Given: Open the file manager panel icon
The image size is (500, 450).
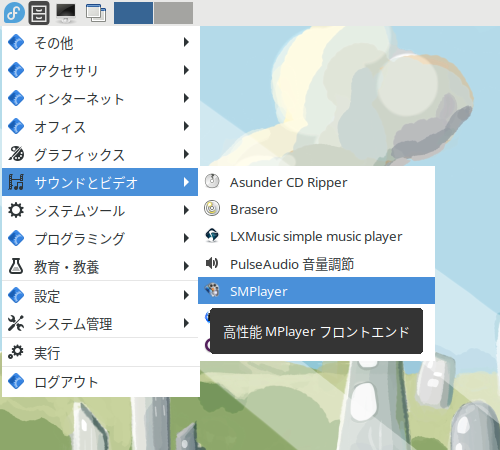Looking at the screenshot, I should point(39,13).
